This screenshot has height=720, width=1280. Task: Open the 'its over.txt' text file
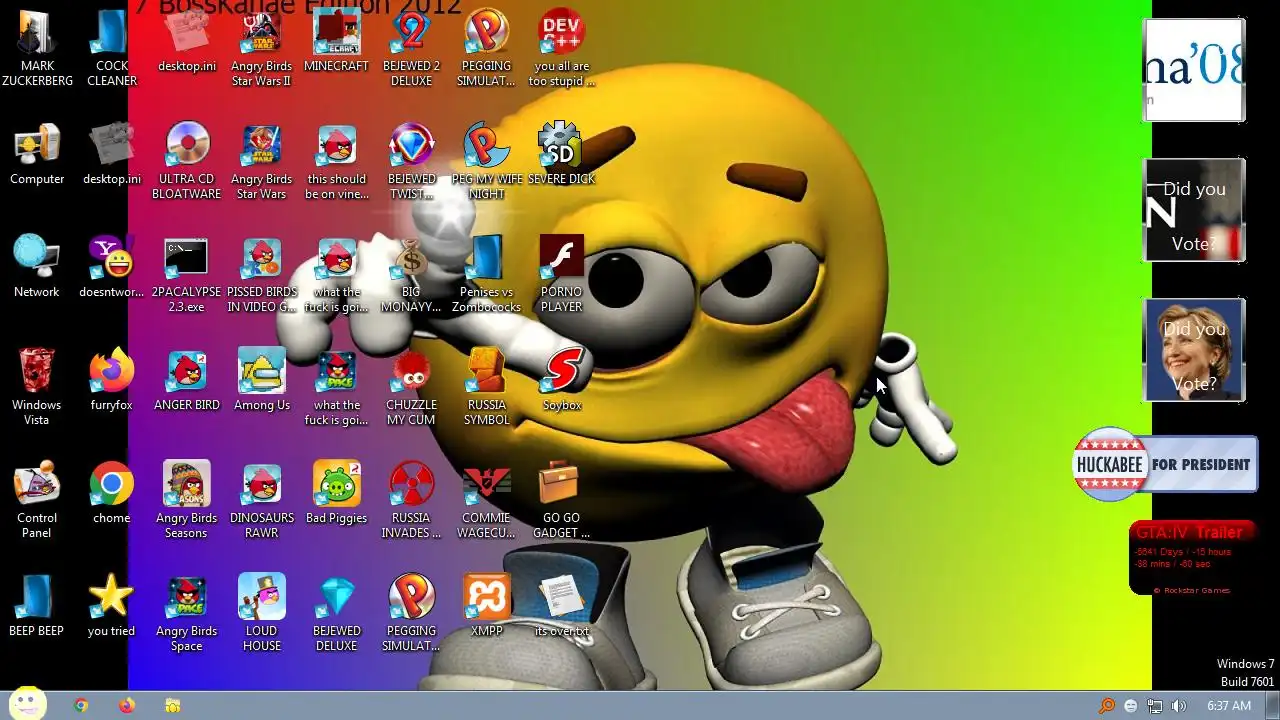562,606
